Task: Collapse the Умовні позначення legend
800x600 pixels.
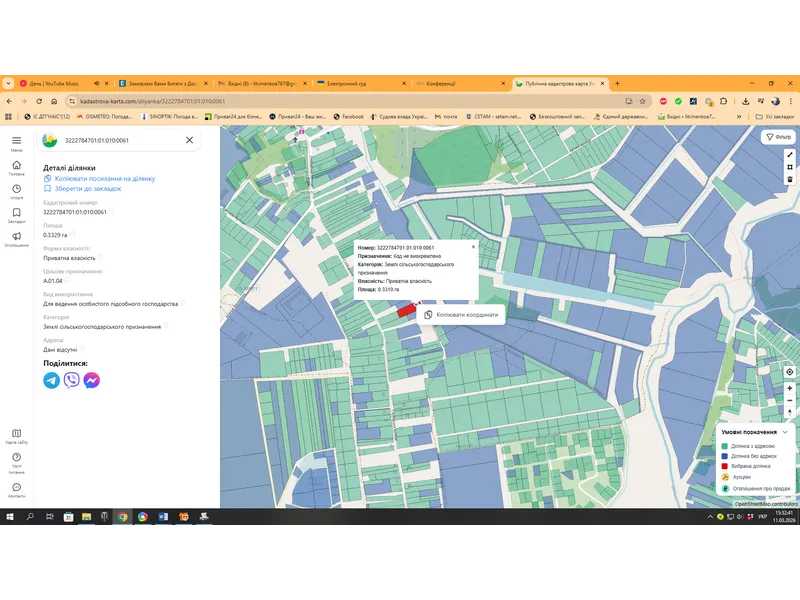Action: pos(786,432)
